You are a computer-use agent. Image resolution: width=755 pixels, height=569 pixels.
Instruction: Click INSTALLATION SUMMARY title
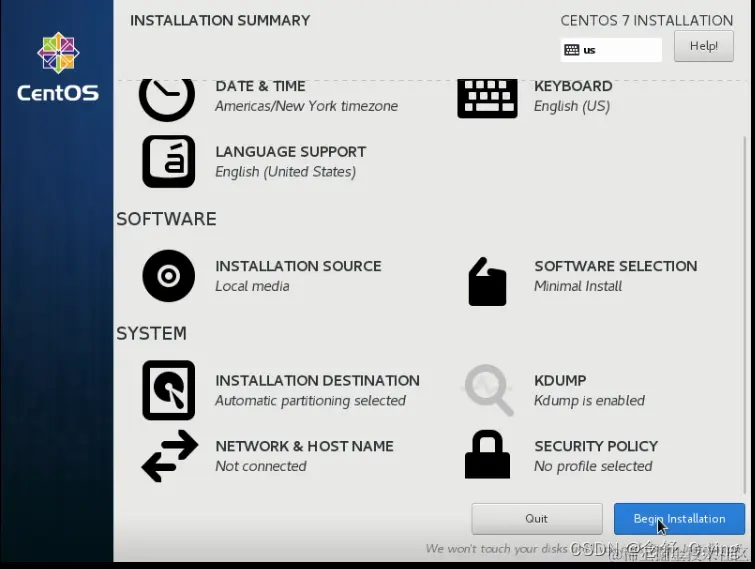[220, 21]
